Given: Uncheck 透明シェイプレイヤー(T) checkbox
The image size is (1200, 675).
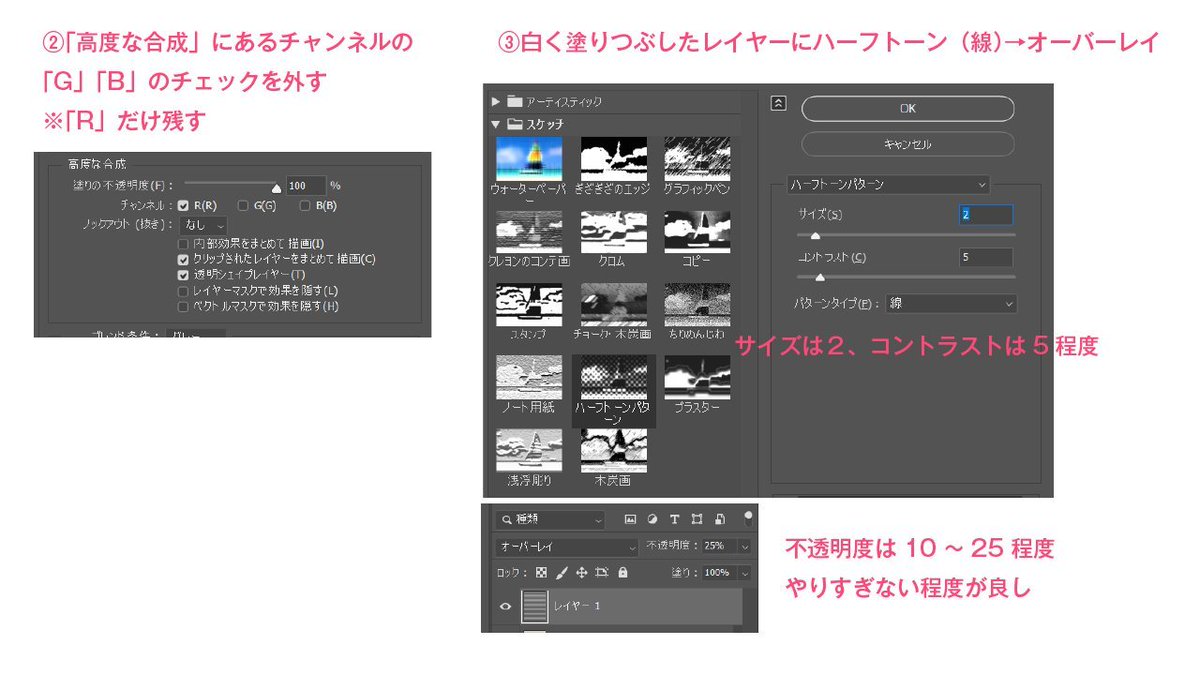Looking at the screenshot, I should pyautogui.click(x=183, y=274).
